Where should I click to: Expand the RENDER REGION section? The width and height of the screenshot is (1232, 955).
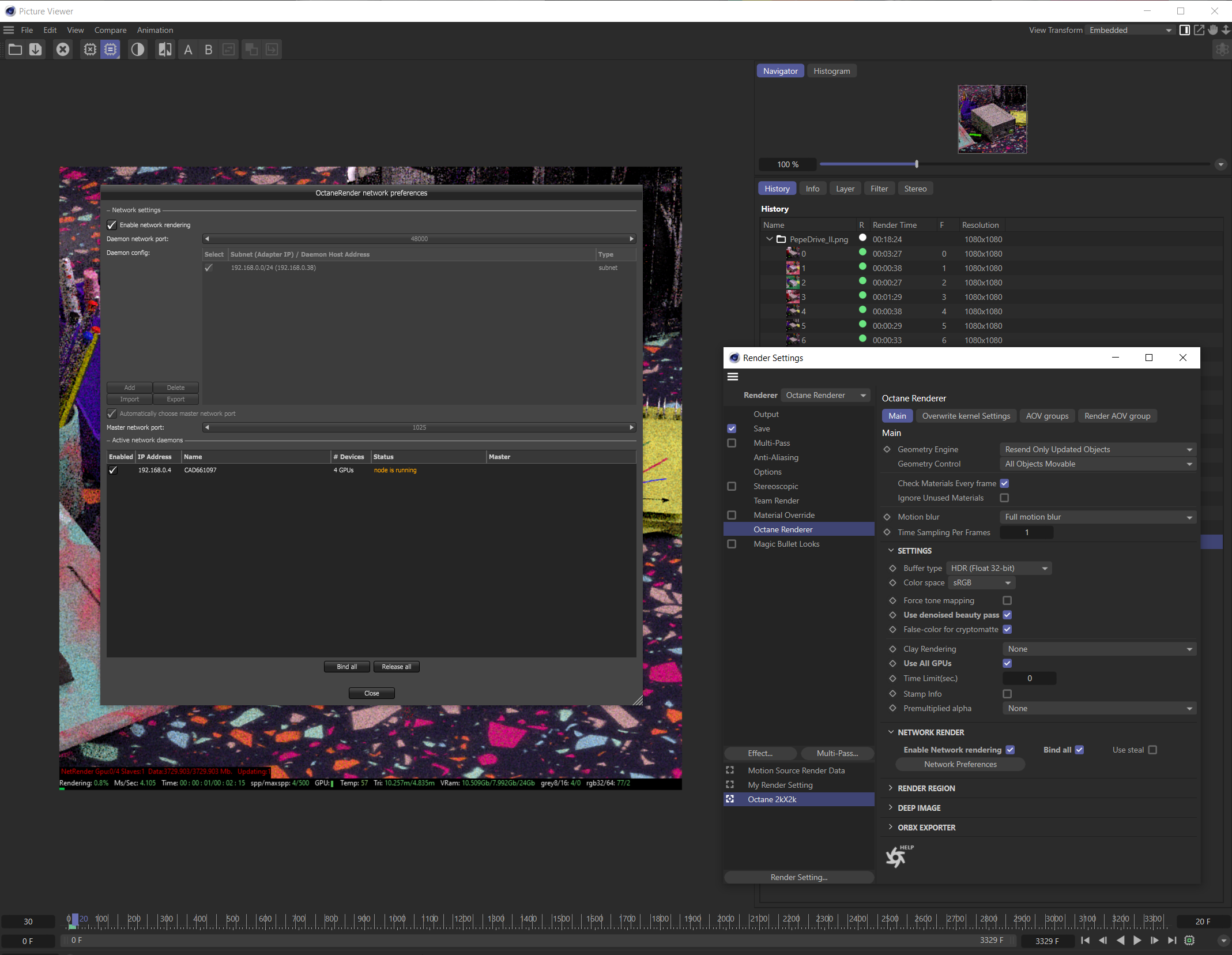pos(926,788)
